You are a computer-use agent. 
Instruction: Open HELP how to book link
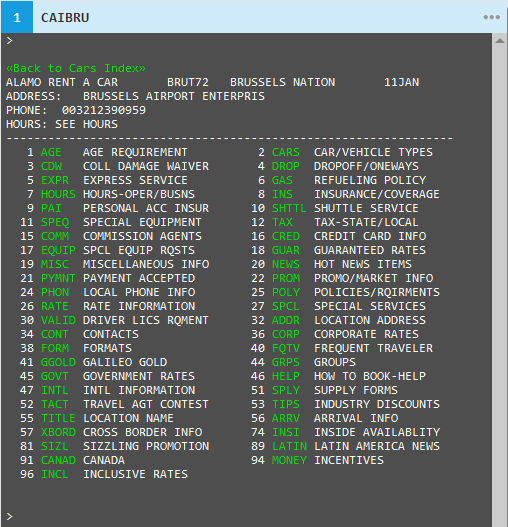point(285,376)
